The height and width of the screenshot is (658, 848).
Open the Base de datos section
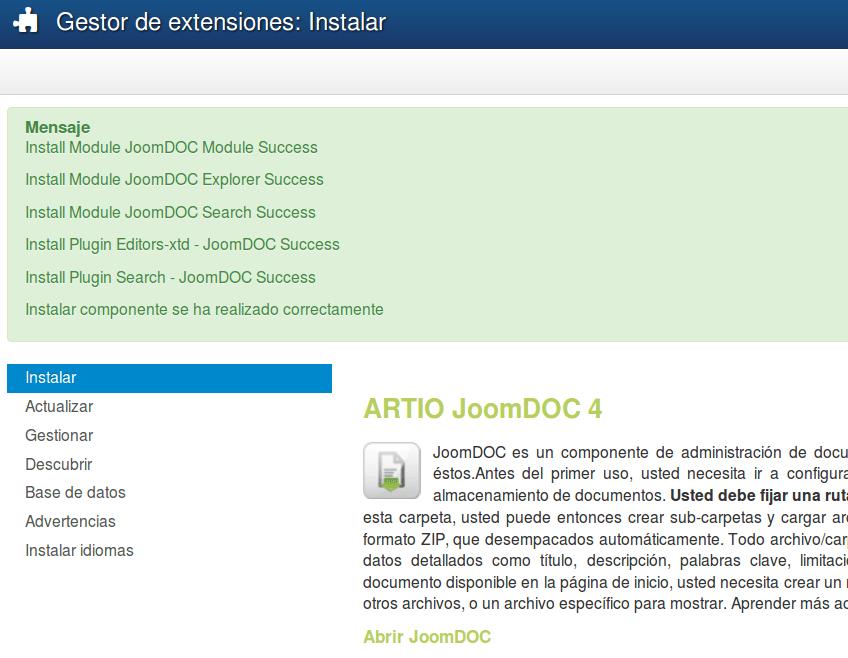coord(75,493)
